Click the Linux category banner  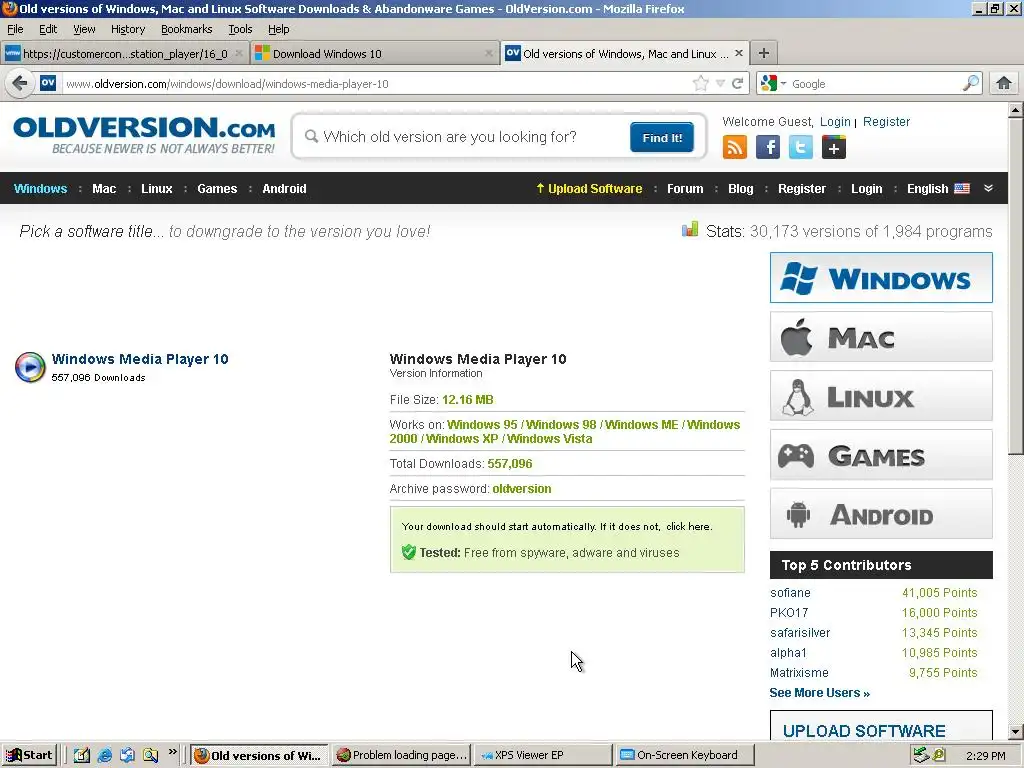click(x=881, y=396)
